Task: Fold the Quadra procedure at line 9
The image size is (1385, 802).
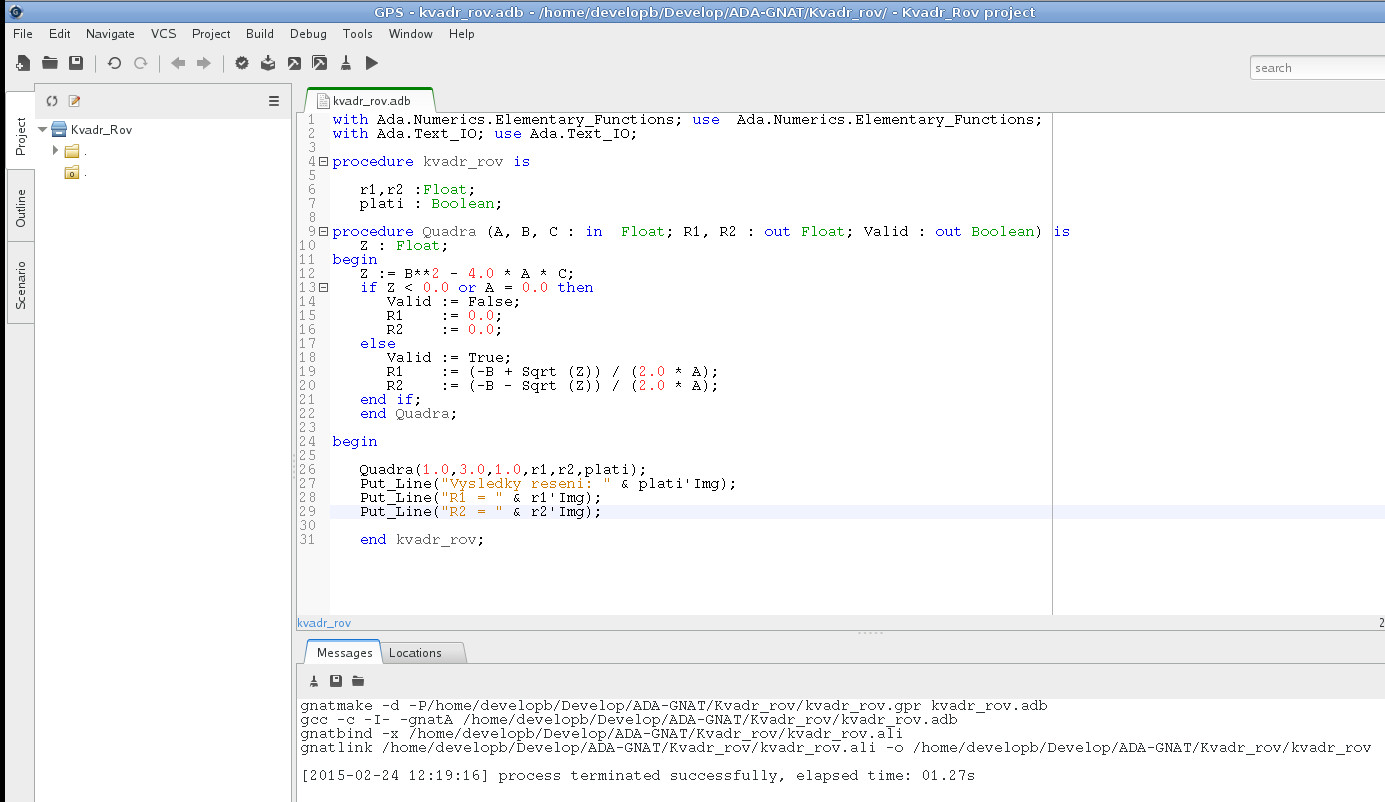Action: tap(323, 231)
